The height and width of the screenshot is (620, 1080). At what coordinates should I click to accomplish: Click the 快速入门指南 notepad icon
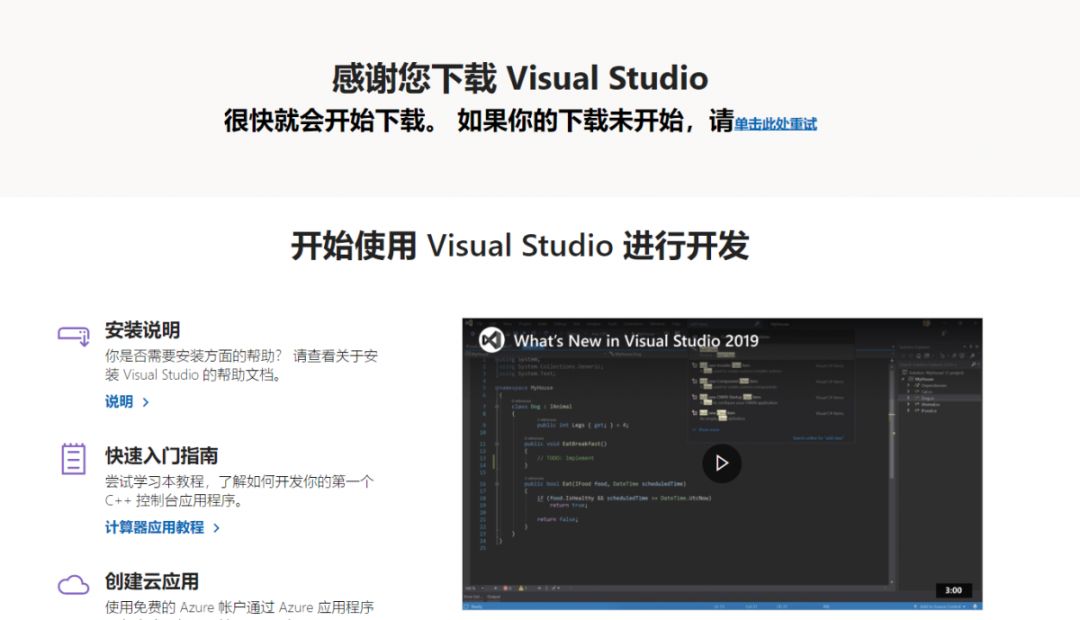(74, 459)
